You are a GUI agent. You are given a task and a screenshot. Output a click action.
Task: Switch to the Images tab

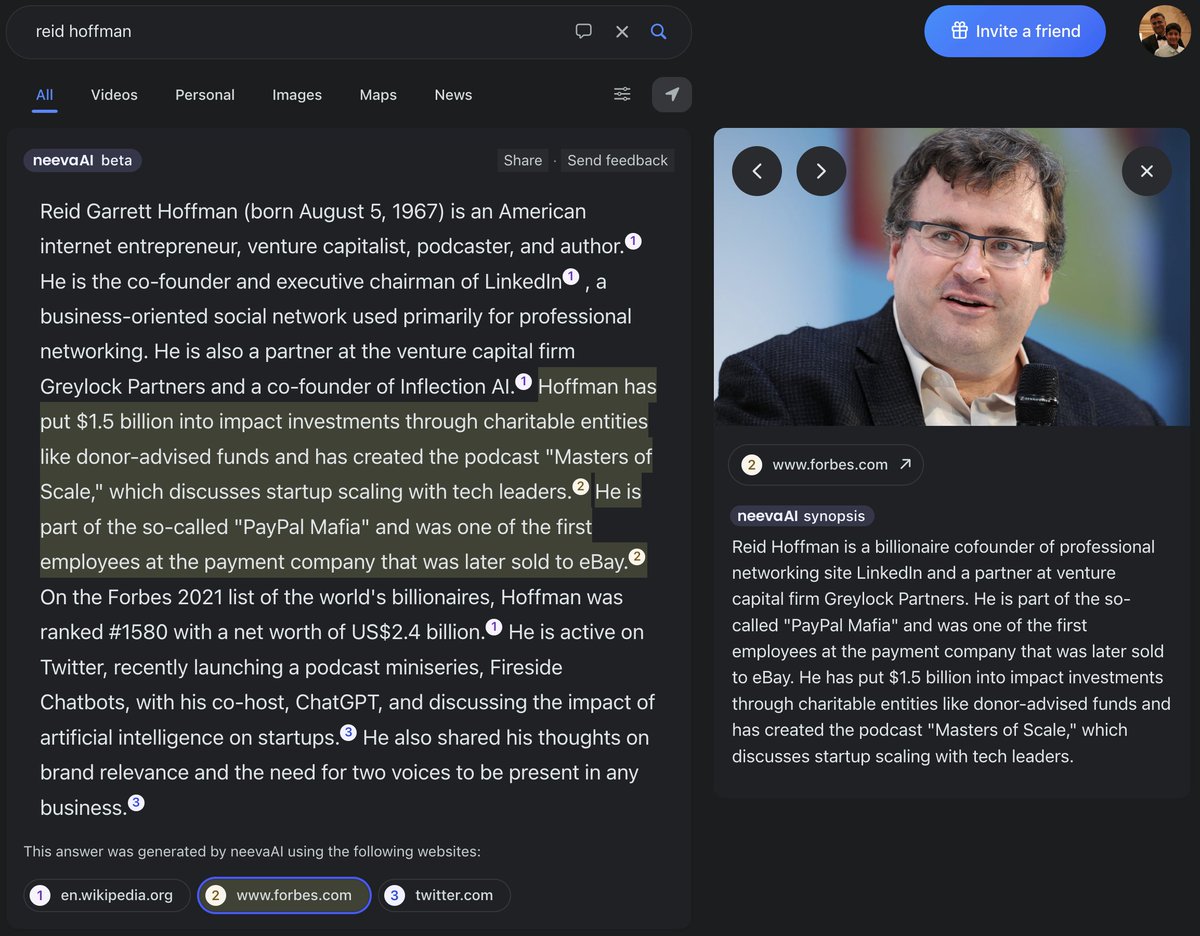[297, 95]
